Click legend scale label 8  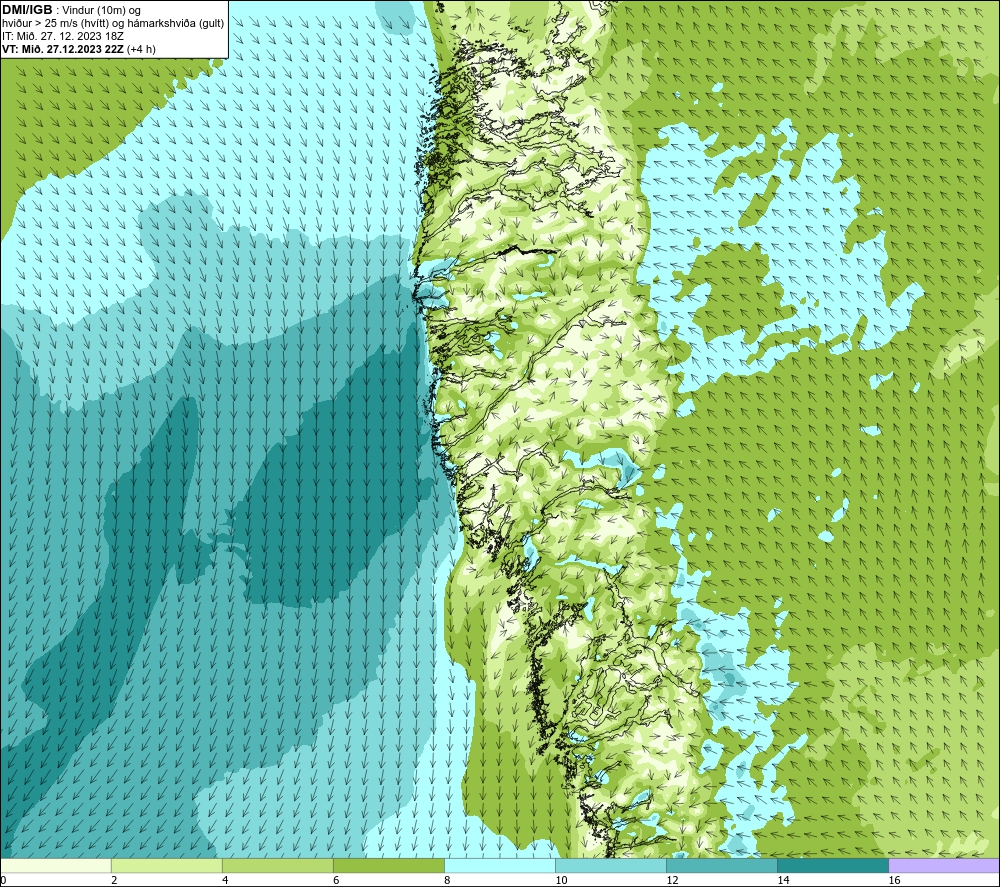(447, 881)
